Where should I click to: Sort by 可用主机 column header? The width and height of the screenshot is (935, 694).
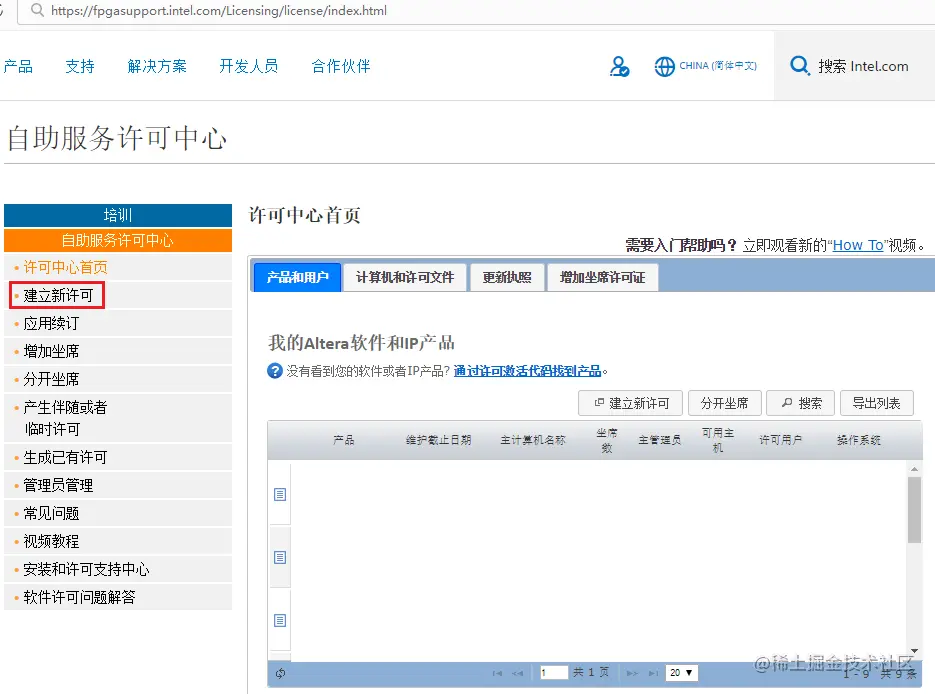point(717,441)
